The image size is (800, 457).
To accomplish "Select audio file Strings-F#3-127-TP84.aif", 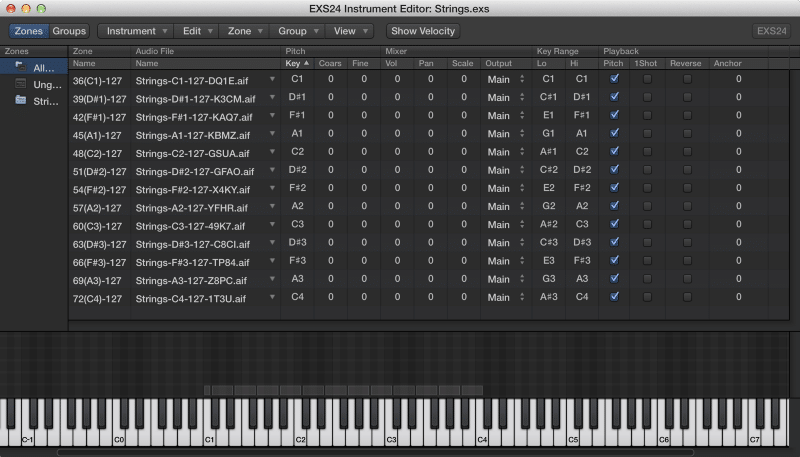I will (192, 262).
